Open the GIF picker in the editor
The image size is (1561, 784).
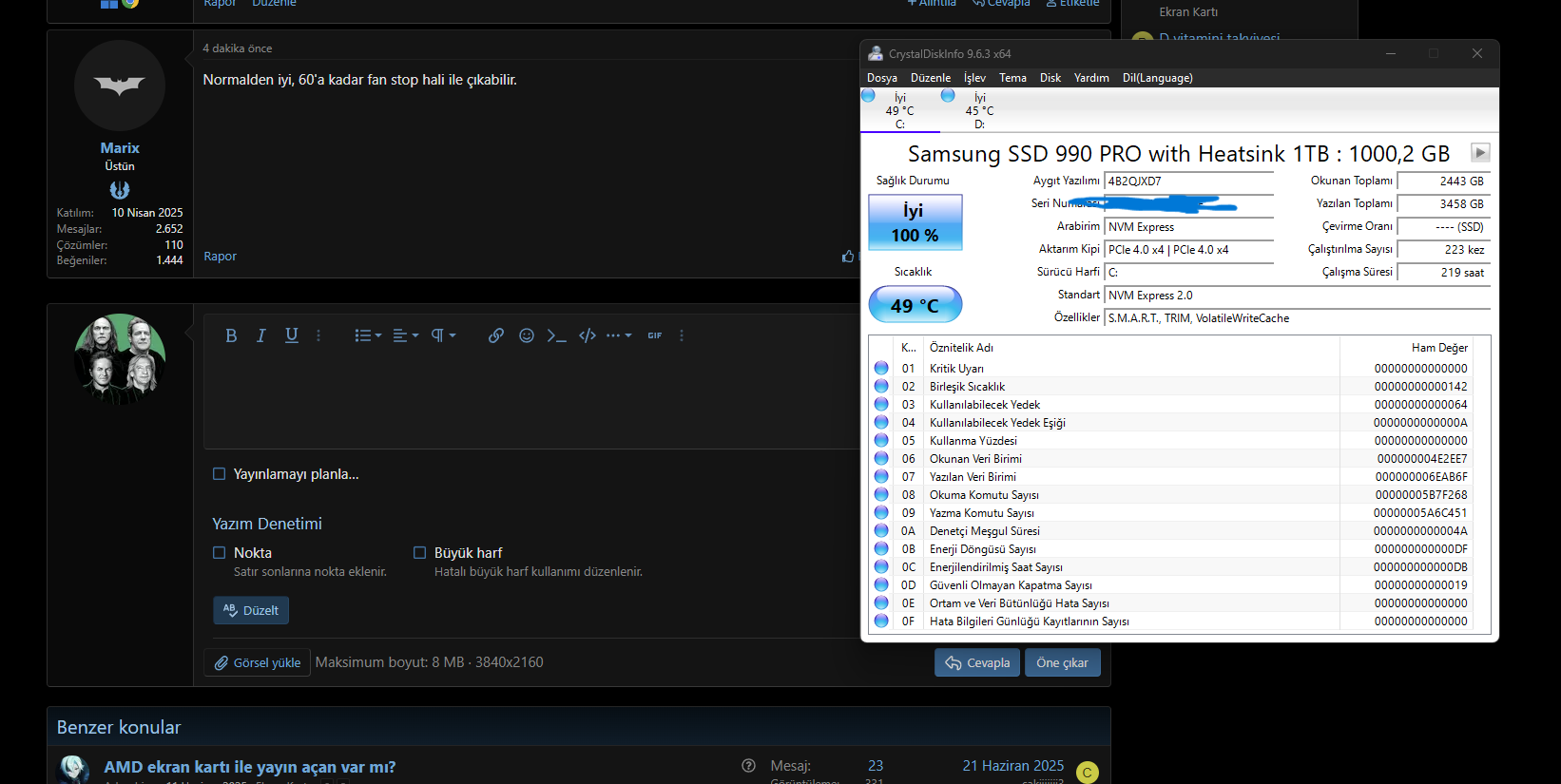655,335
